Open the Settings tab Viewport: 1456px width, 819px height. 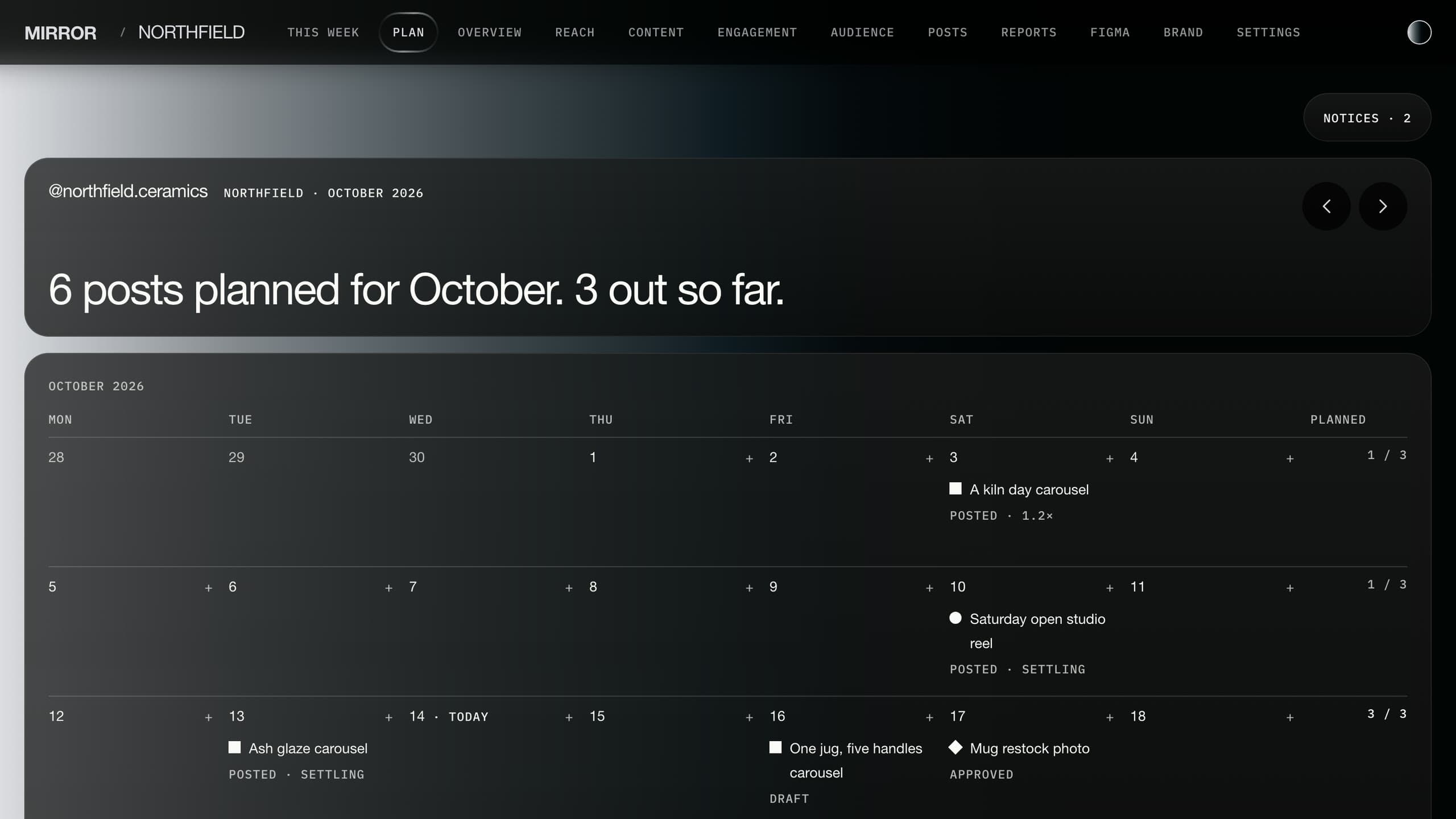coord(1268,32)
